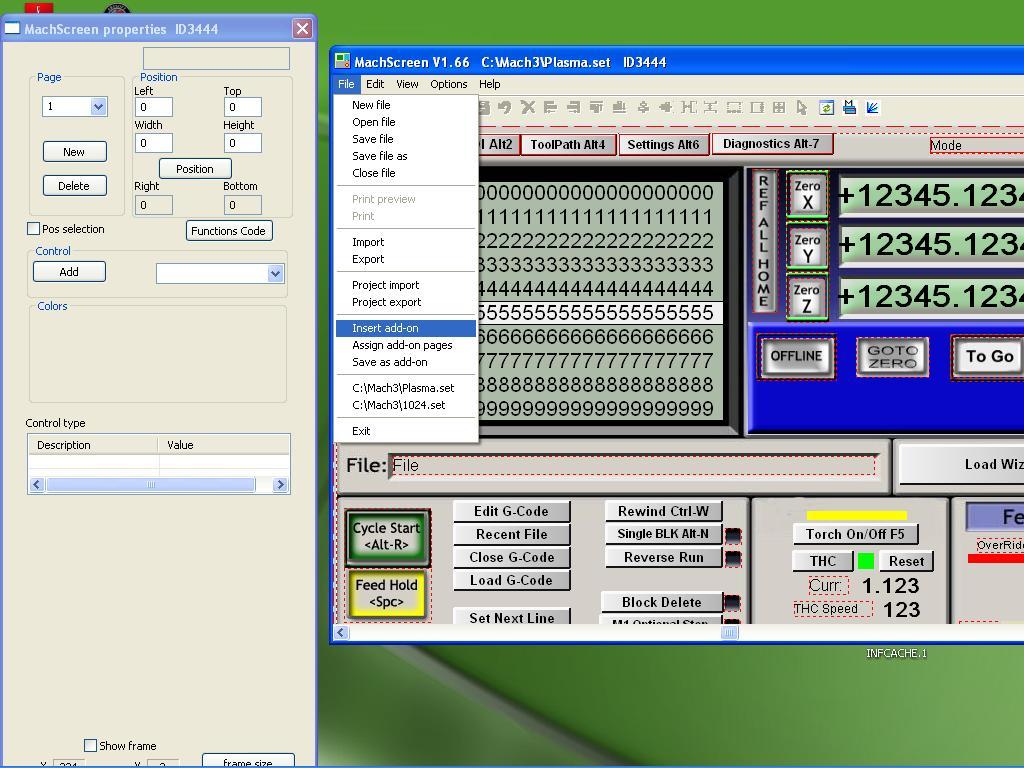The height and width of the screenshot is (768, 1024).
Task: Click the REF ALL HOME button
Action: point(764,241)
